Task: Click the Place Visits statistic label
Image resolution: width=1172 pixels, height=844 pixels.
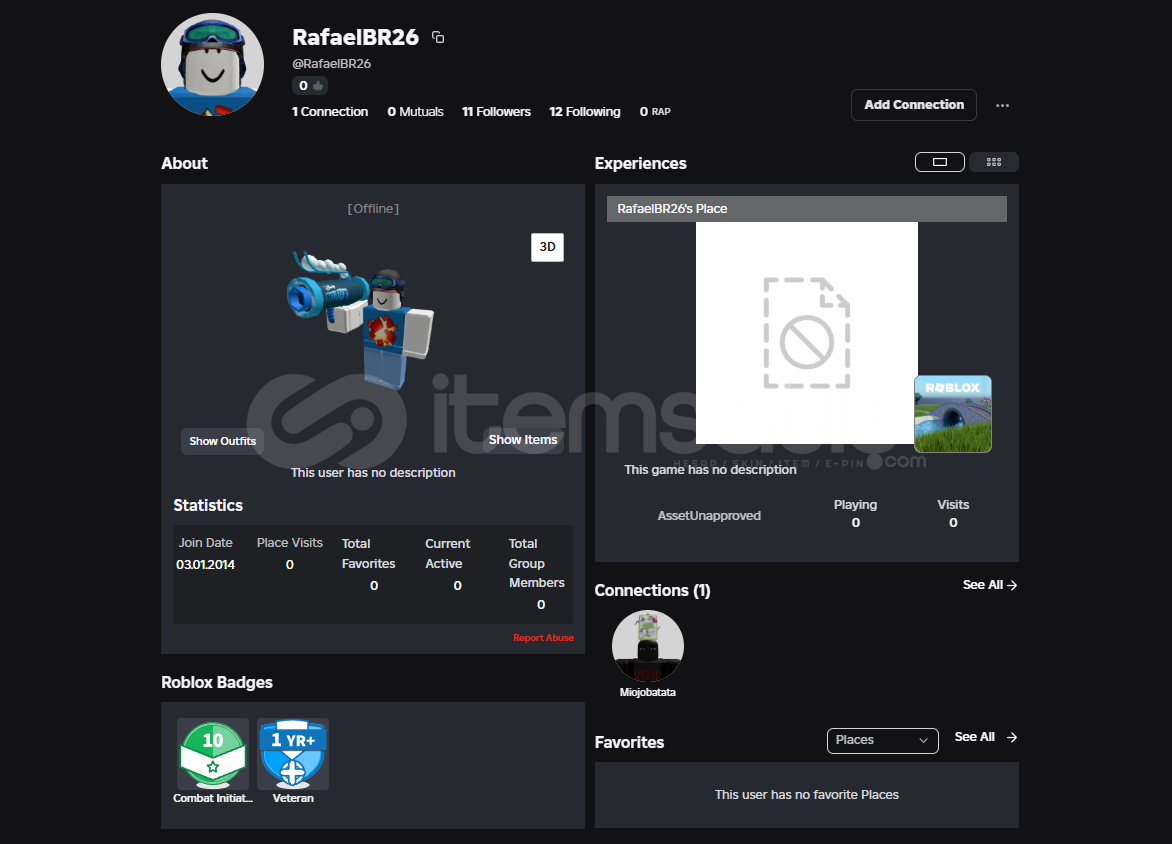Action: click(x=290, y=543)
